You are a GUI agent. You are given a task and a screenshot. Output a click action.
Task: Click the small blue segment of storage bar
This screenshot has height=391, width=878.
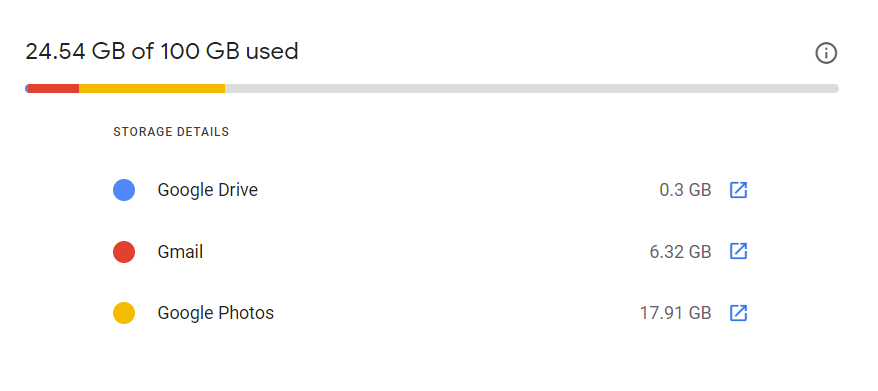26,89
